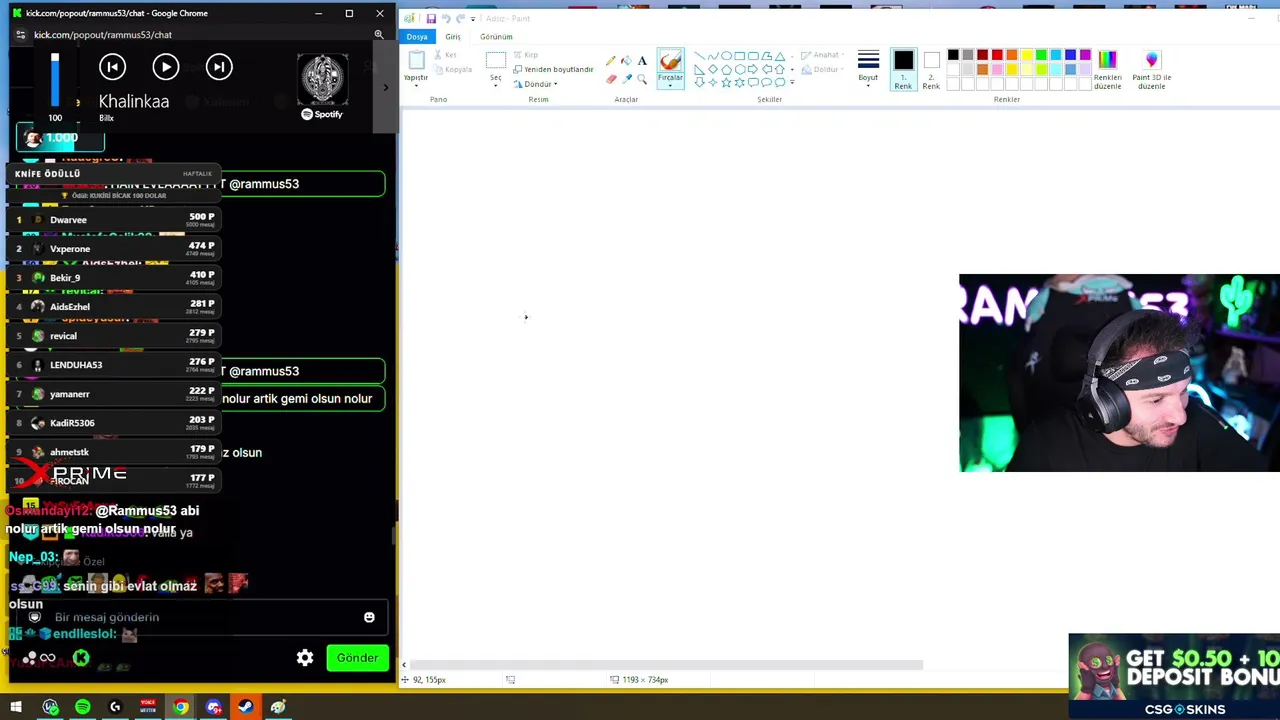1280x720 pixels.
Task: Open the emoji picker in chat input
Action: 369,617
